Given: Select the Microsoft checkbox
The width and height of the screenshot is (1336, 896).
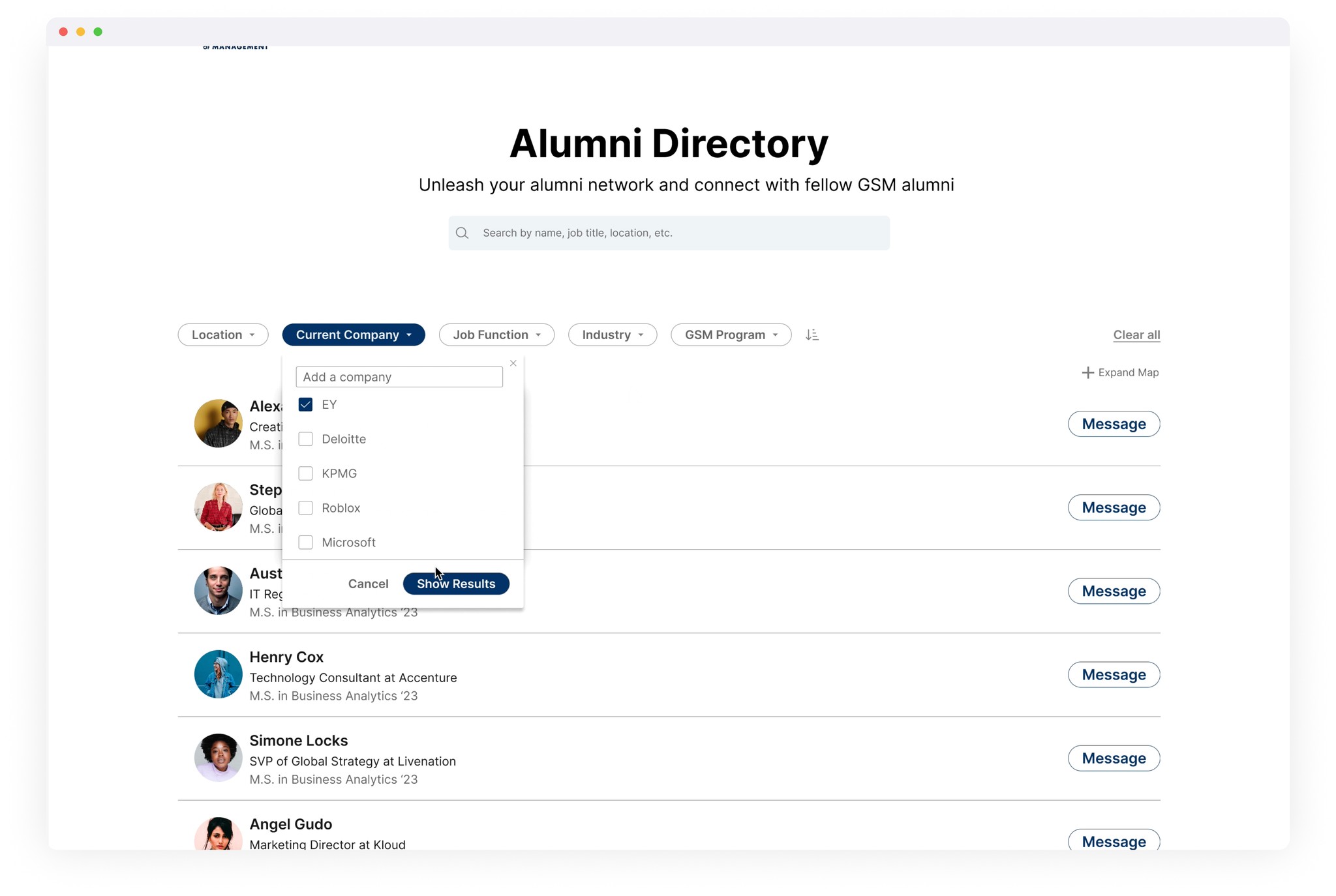Looking at the screenshot, I should (x=305, y=543).
